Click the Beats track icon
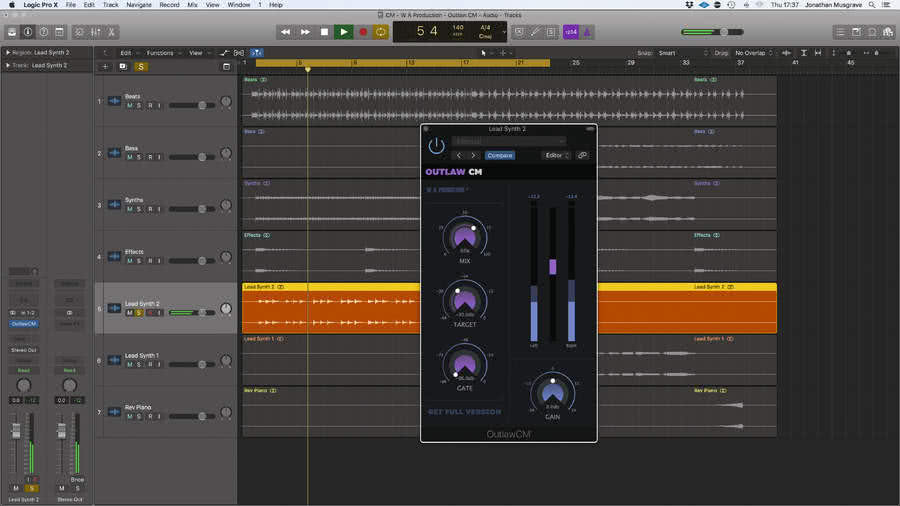 [114, 101]
